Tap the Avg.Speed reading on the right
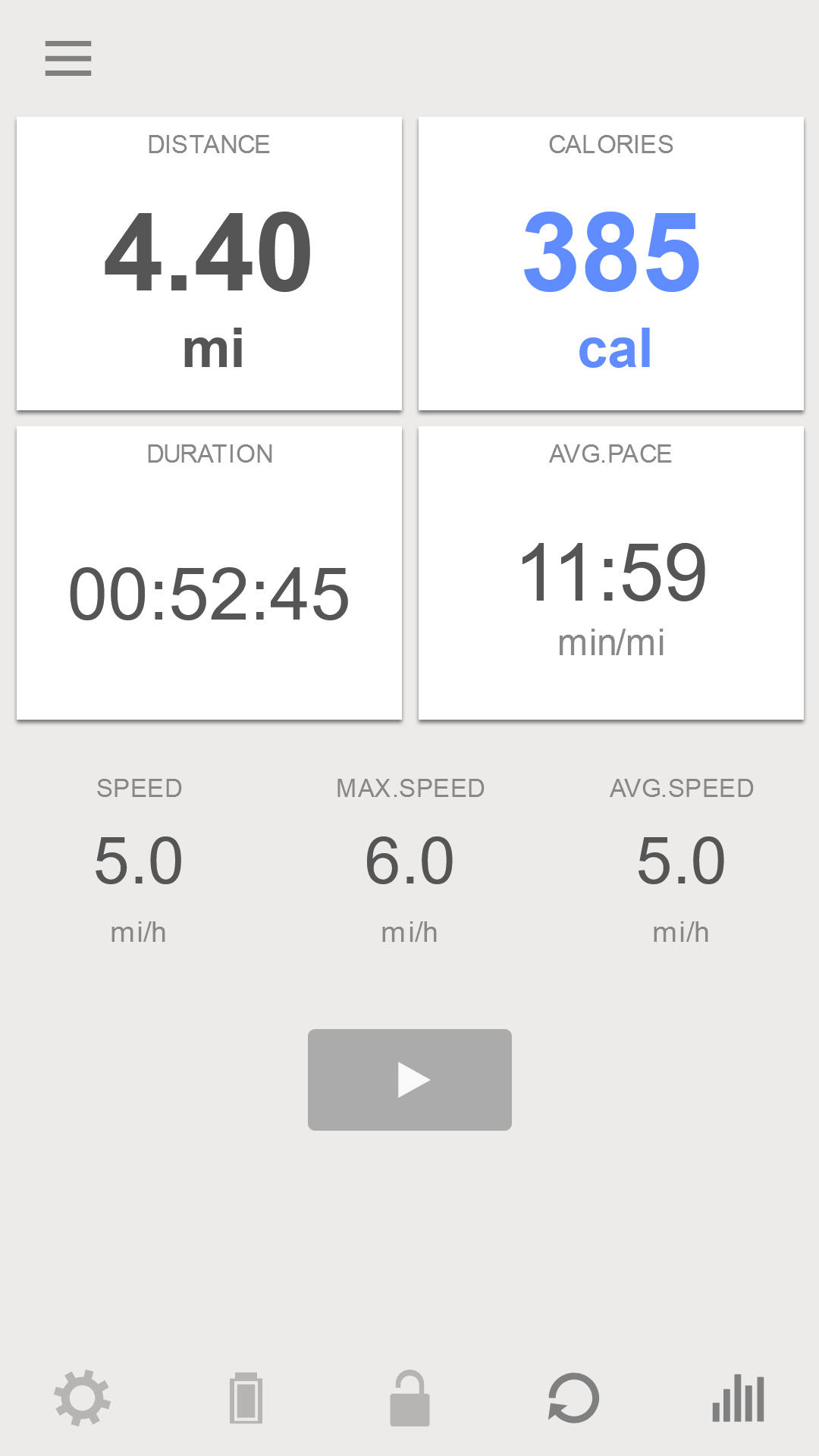This screenshot has height=1456, width=819. (x=681, y=861)
